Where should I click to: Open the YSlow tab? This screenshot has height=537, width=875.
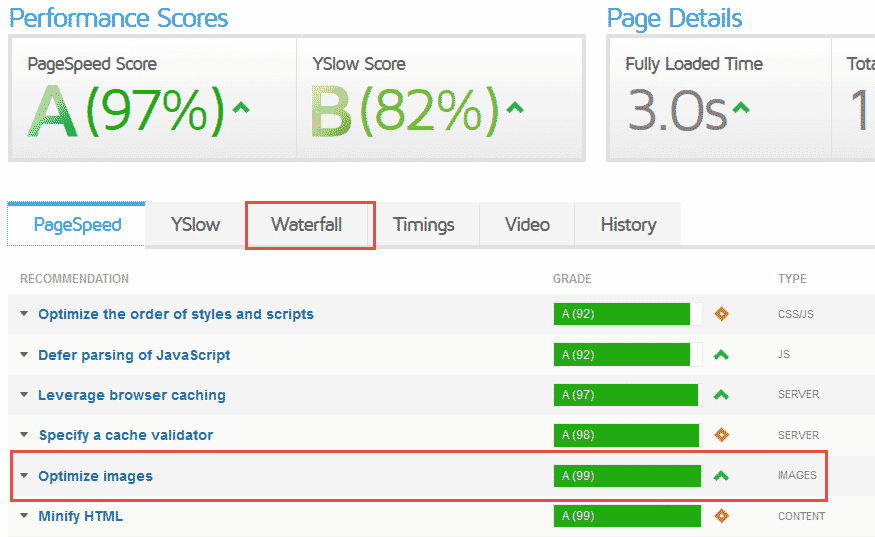click(x=195, y=225)
